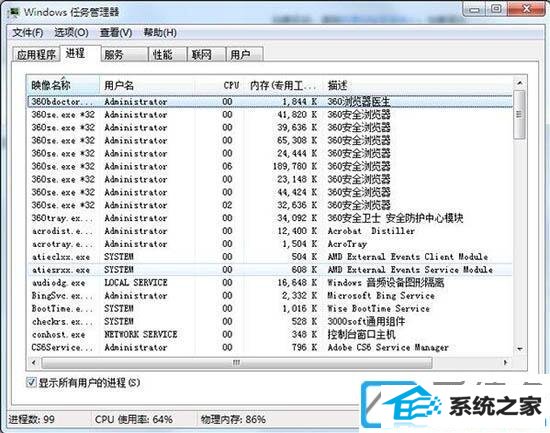The height and width of the screenshot is (433, 550).
Task: Maximize the Task Manager window
Action: pos(496,9)
